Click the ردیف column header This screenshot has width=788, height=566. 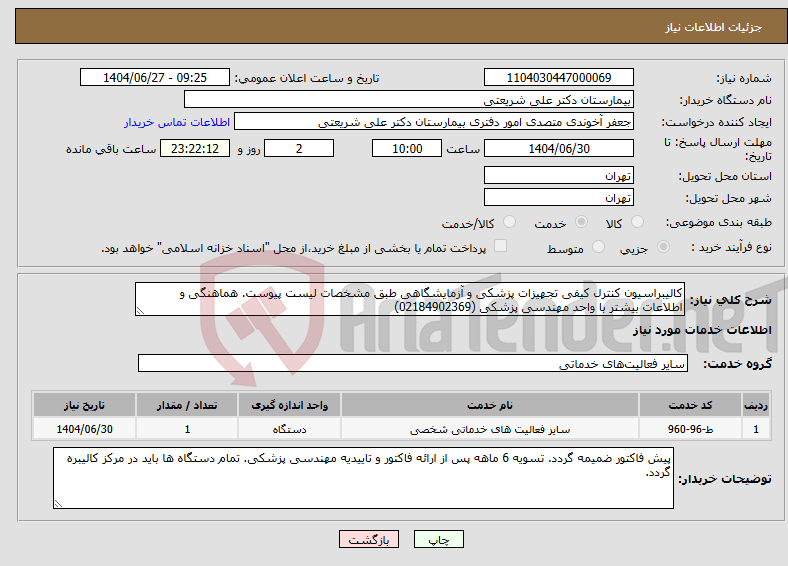tap(756, 405)
